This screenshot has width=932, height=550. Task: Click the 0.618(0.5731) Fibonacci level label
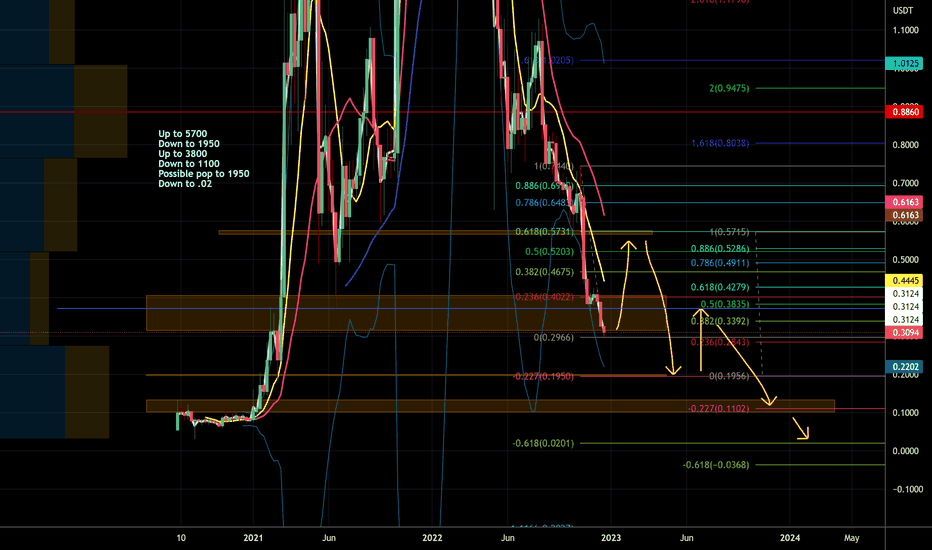[x=544, y=232]
